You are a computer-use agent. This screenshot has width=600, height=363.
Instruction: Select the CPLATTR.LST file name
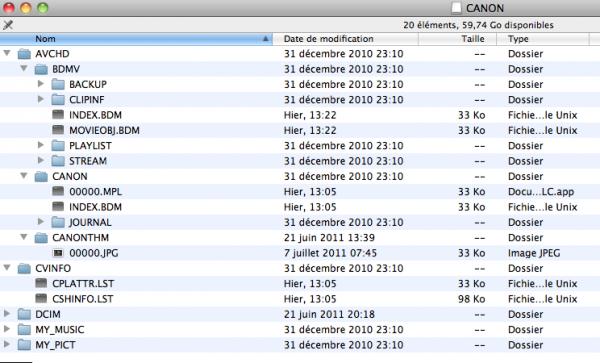click(83, 284)
